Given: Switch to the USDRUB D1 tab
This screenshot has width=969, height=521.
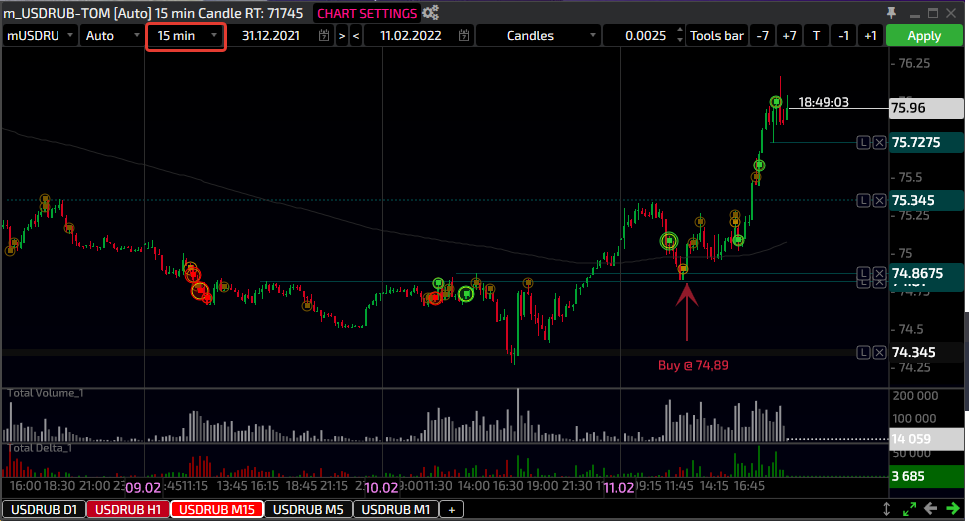Looking at the screenshot, I should pyautogui.click(x=44, y=509).
